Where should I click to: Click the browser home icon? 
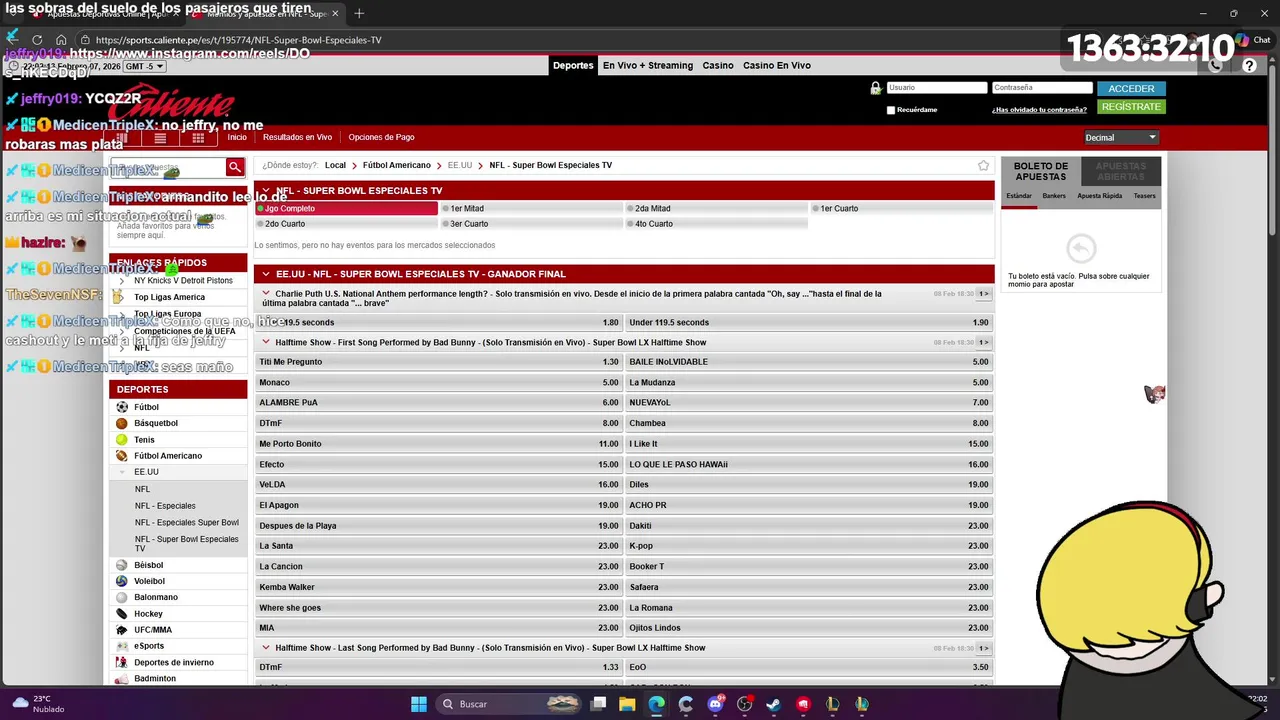click(x=60, y=40)
